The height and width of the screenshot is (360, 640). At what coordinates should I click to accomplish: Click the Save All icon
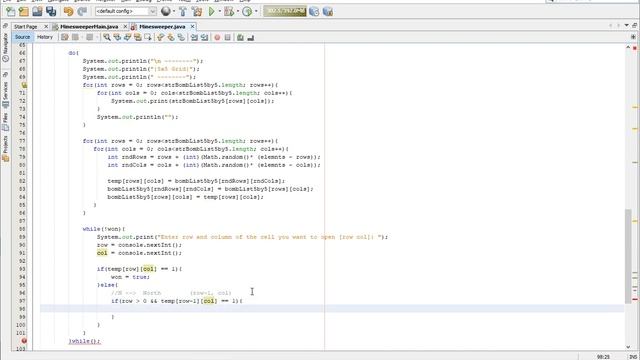coord(51,11)
